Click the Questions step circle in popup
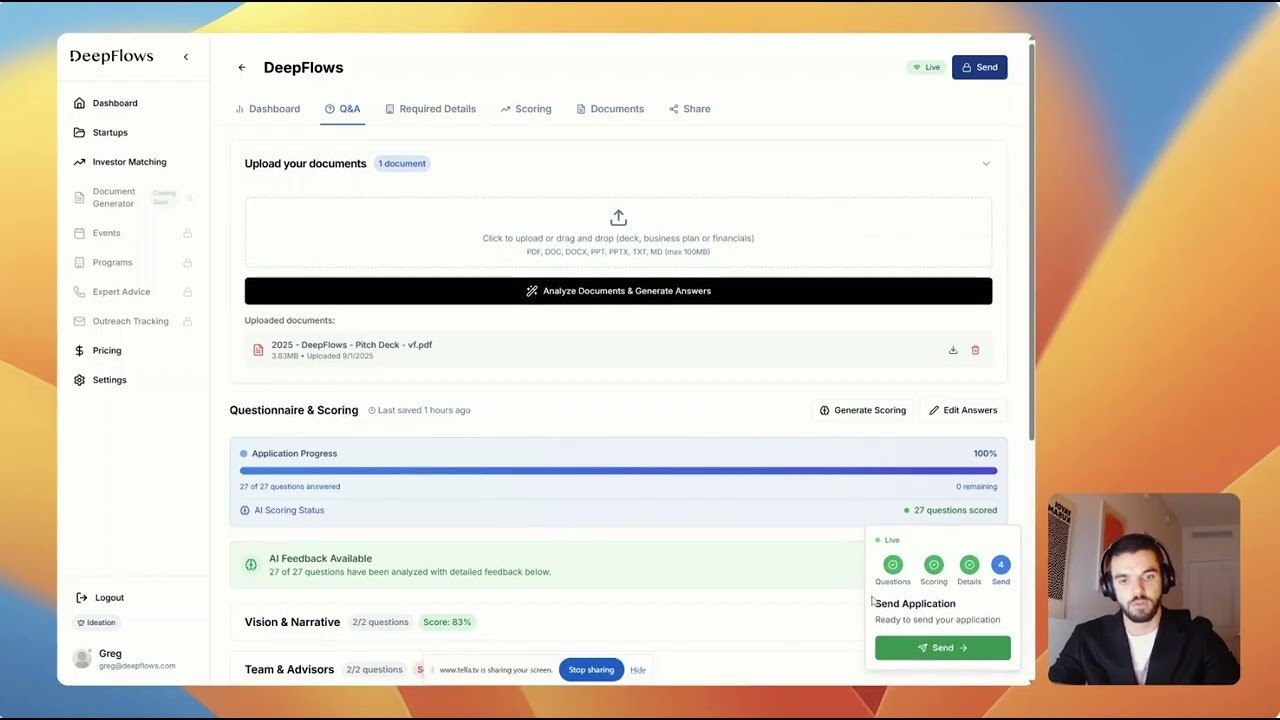This screenshot has height=720, width=1280. coord(893,565)
